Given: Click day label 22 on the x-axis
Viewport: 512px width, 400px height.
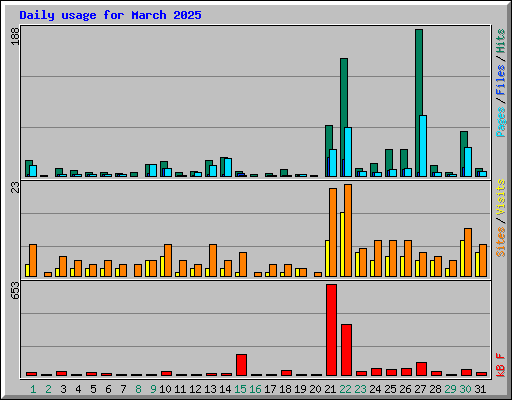Looking at the screenshot, I should pos(345,389).
